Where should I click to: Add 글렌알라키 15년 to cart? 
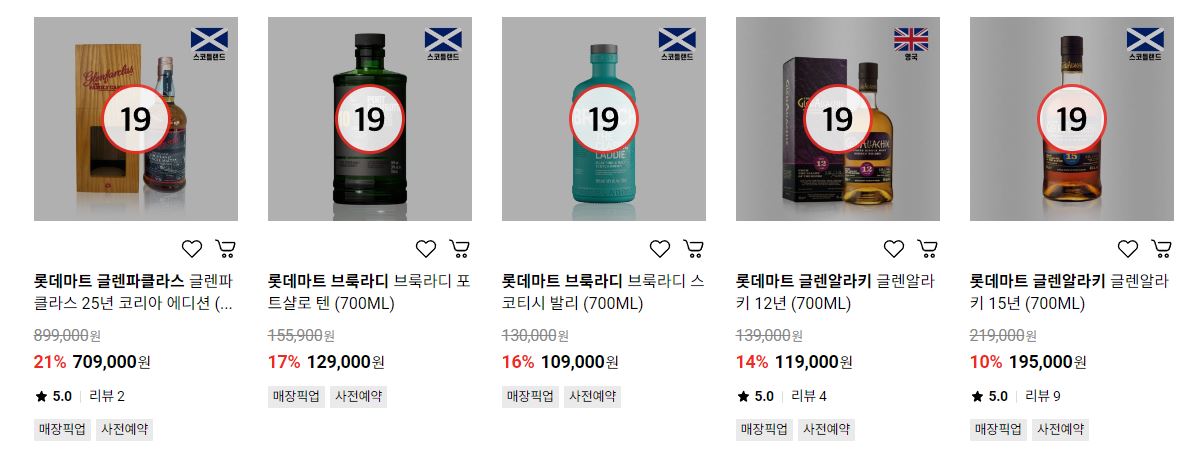pos(1161,248)
